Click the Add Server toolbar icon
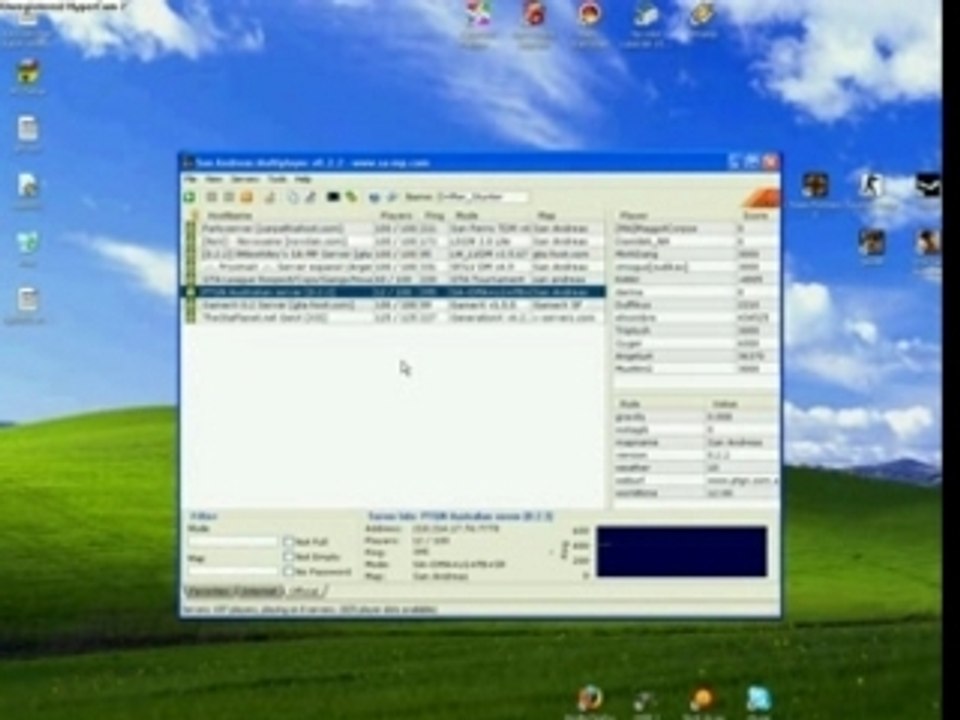 point(211,197)
